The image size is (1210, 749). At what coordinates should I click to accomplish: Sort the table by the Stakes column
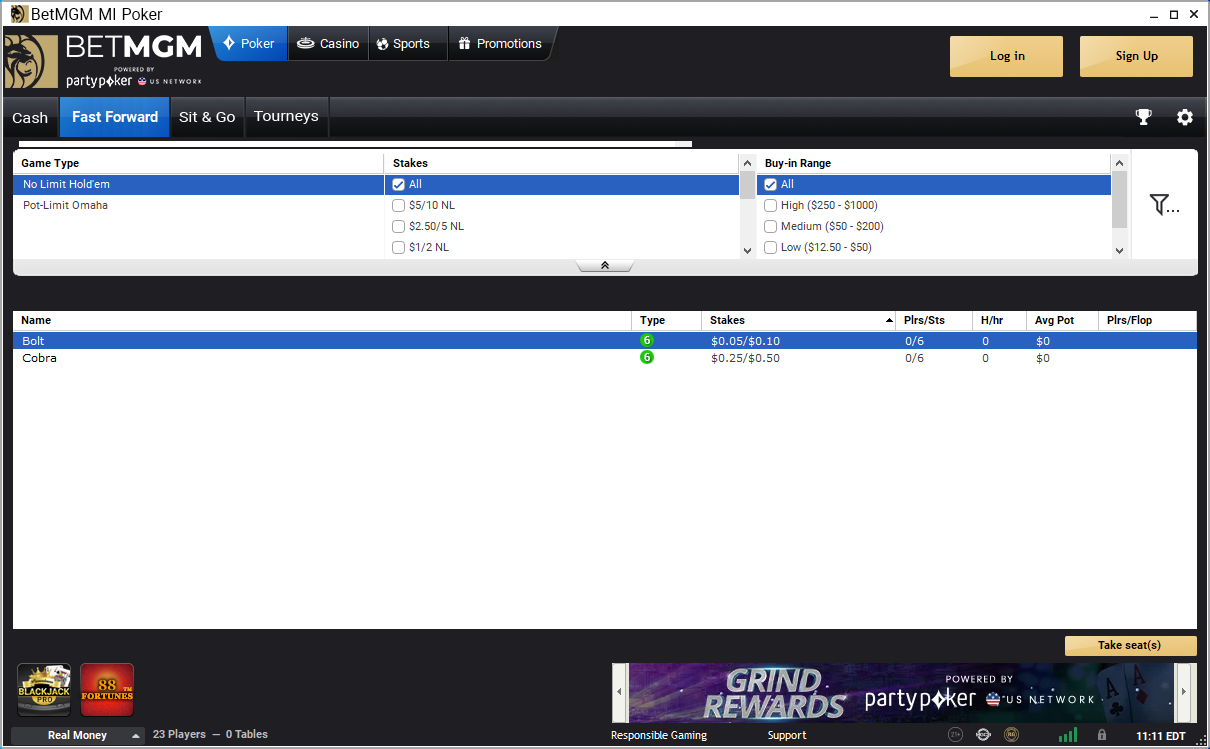798,320
